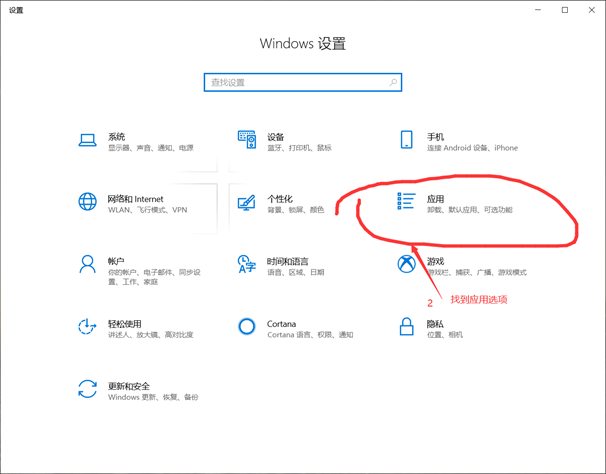The height and width of the screenshot is (474, 606).
Task: Open the 隐私 title
Action: pyautogui.click(x=435, y=324)
